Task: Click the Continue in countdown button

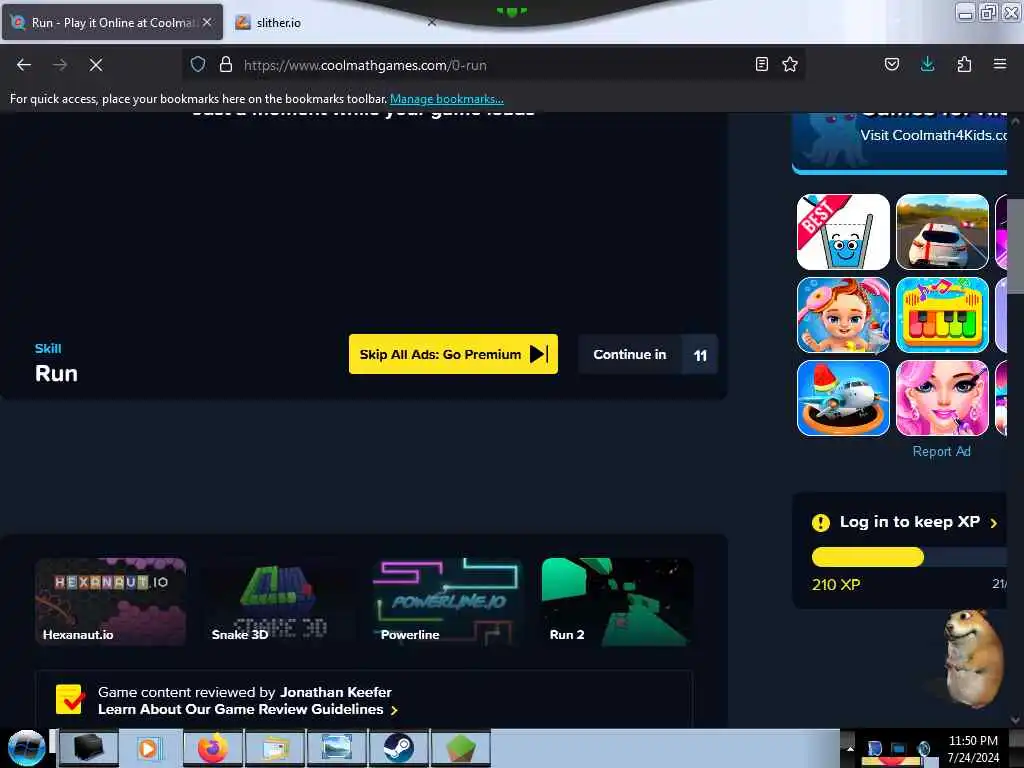Action: [x=648, y=355]
